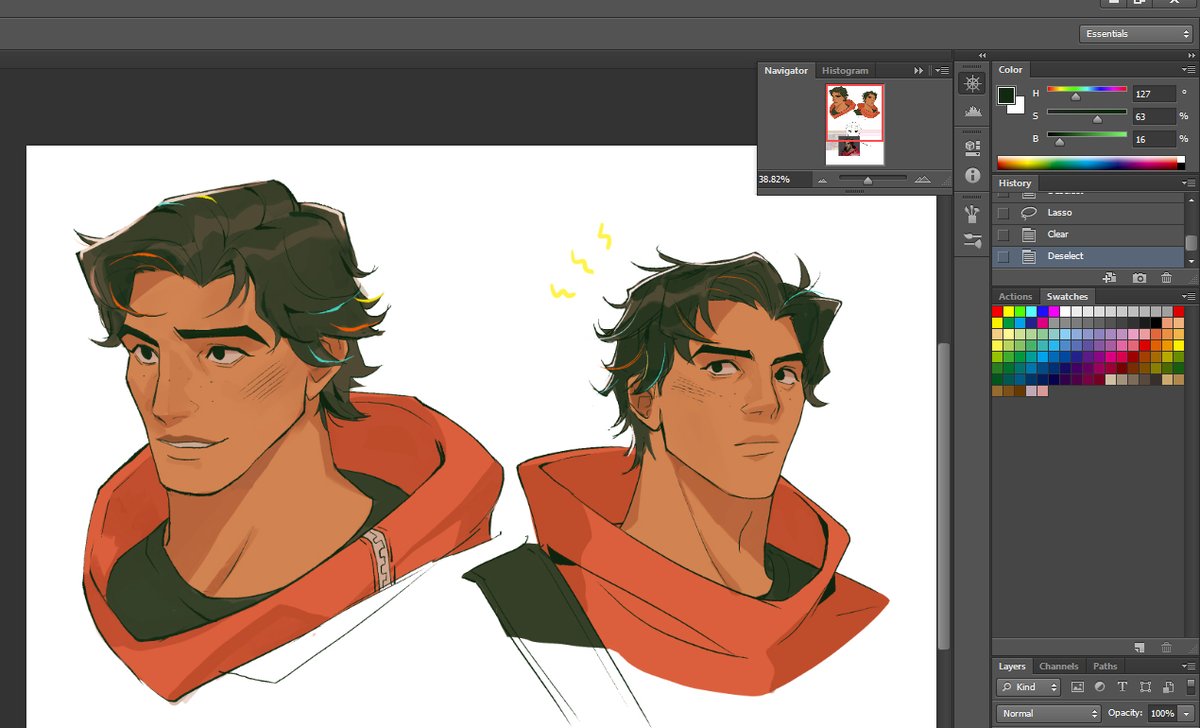Open the Essentials workspace dropdown

[x=1135, y=34]
